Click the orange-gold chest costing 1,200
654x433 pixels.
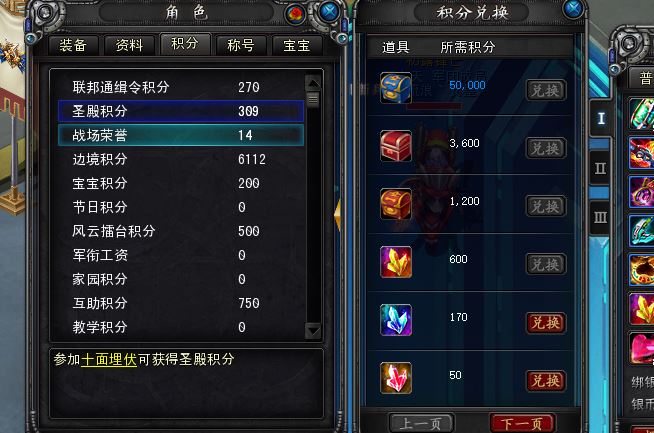pos(396,204)
